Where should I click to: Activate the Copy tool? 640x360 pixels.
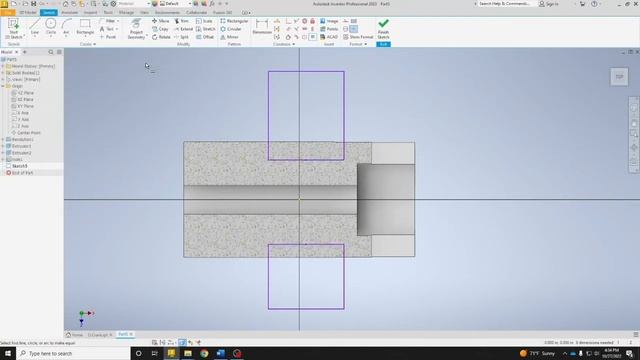pyautogui.click(x=160, y=29)
